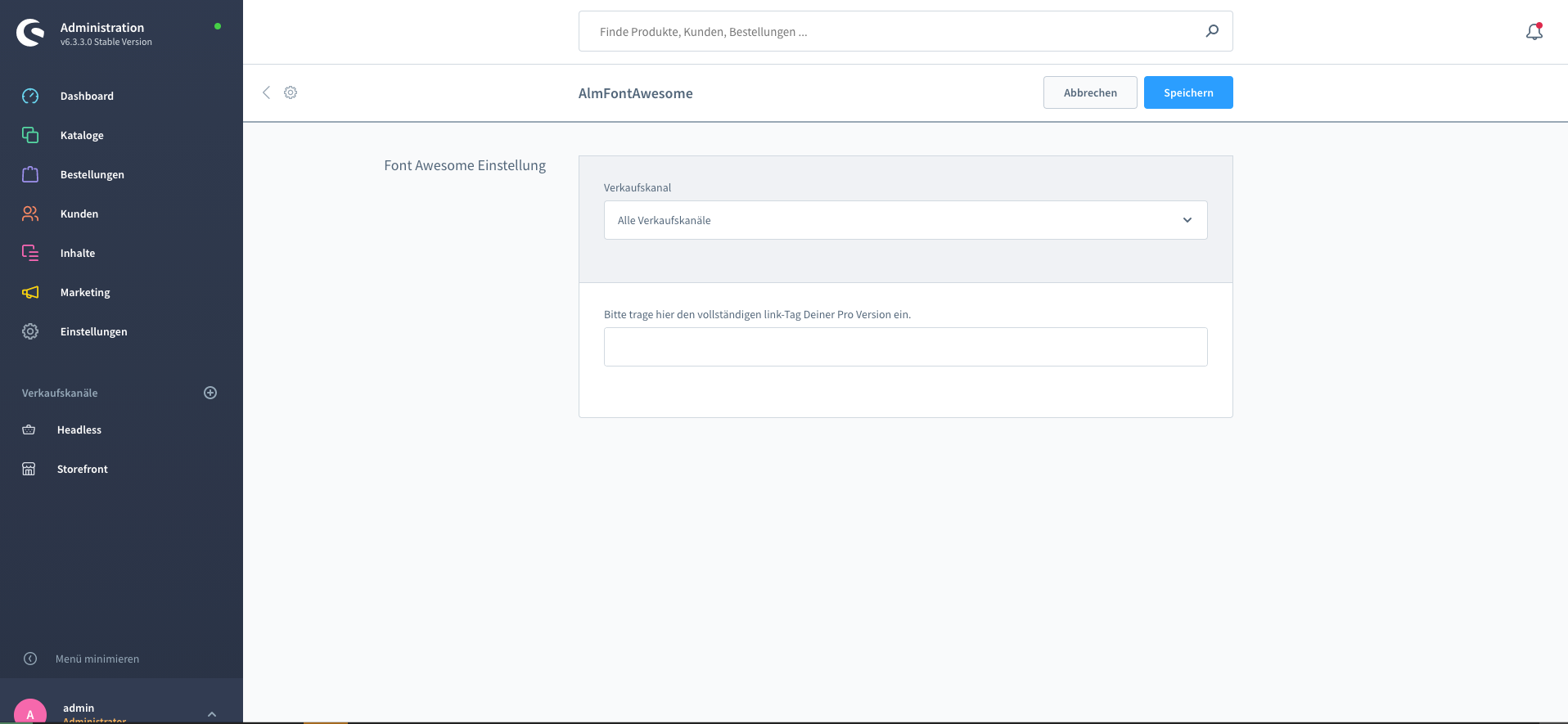
Task: Click the AlmFontAwesome page title
Action: pyautogui.click(x=635, y=93)
